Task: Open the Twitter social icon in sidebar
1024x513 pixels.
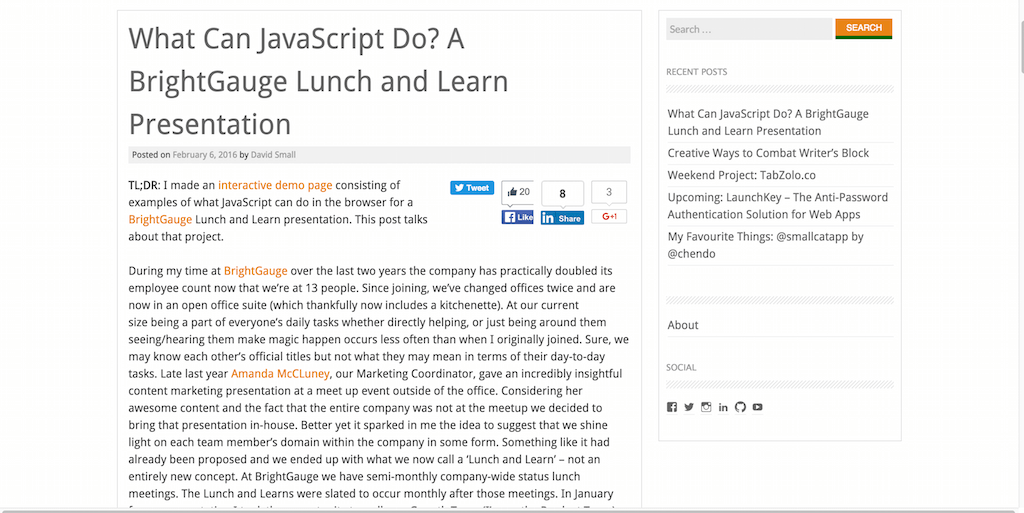Action: click(689, 407)
